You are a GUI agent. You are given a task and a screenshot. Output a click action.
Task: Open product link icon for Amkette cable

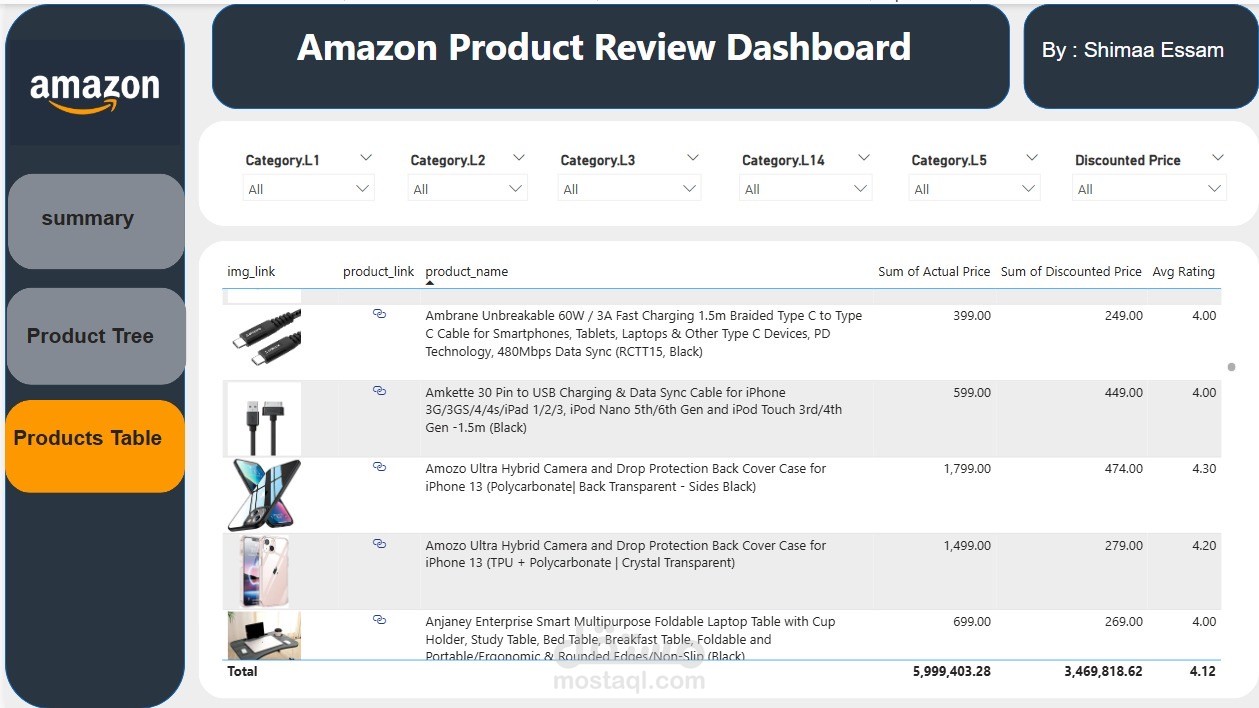[x=379, y=391]
